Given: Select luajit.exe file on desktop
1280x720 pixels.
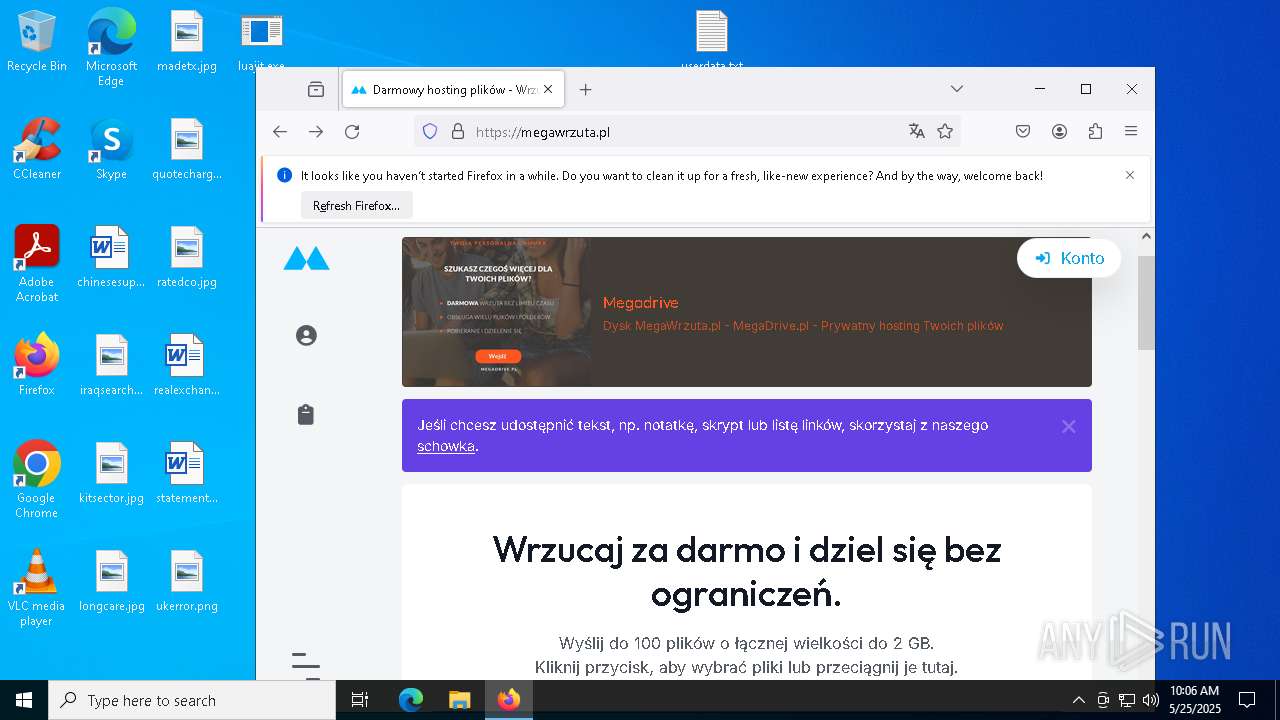Looking at the screenshot, I should [261, 41].
